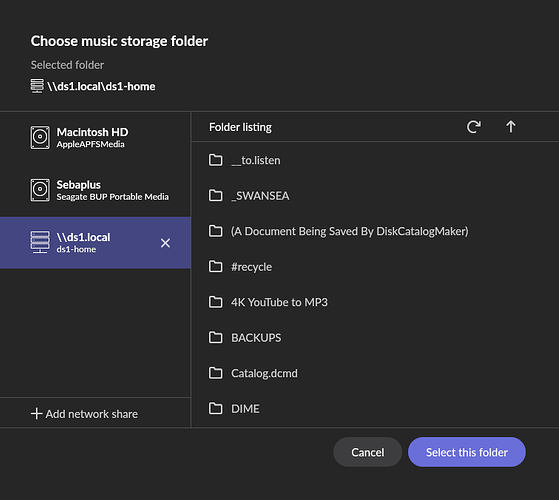
Task: Click the 'AppleAPFSMedia' subtitle text
Action: click(x=91, y=144)
